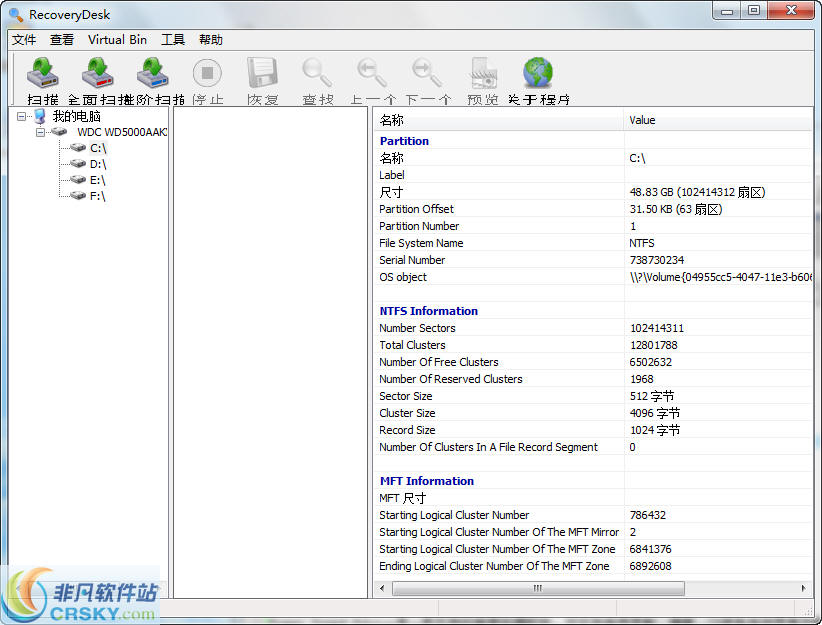Open the Virtual Bin menu

click(x=117, y=40)
